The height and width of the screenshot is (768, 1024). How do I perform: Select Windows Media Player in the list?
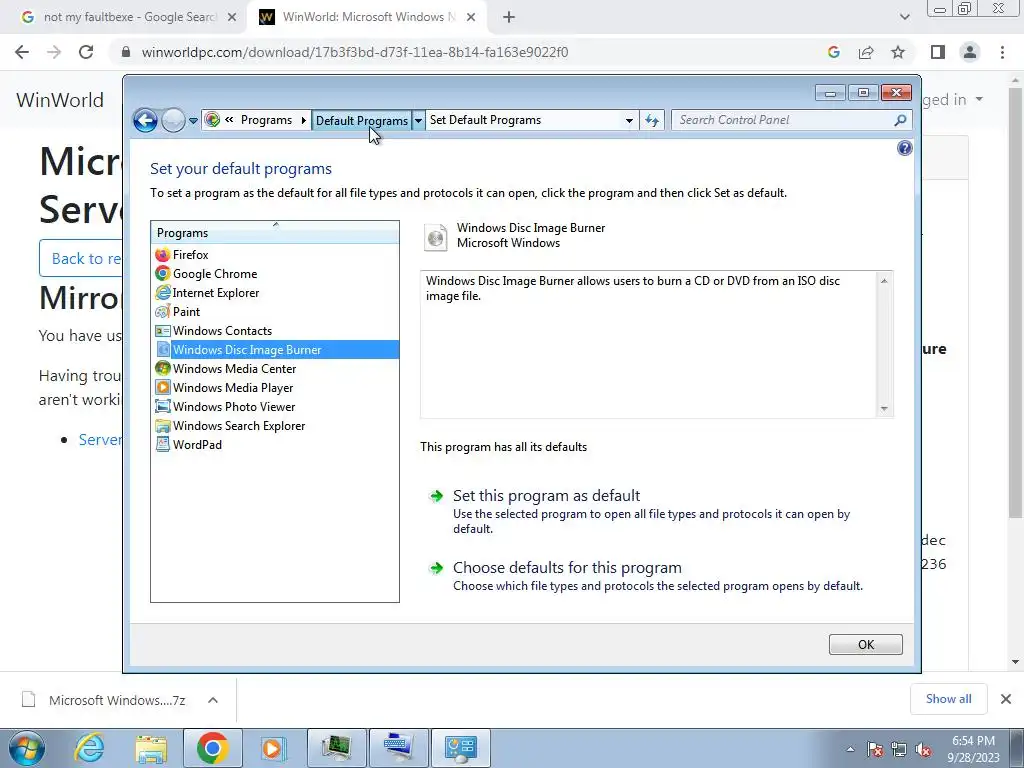point(275,387)
